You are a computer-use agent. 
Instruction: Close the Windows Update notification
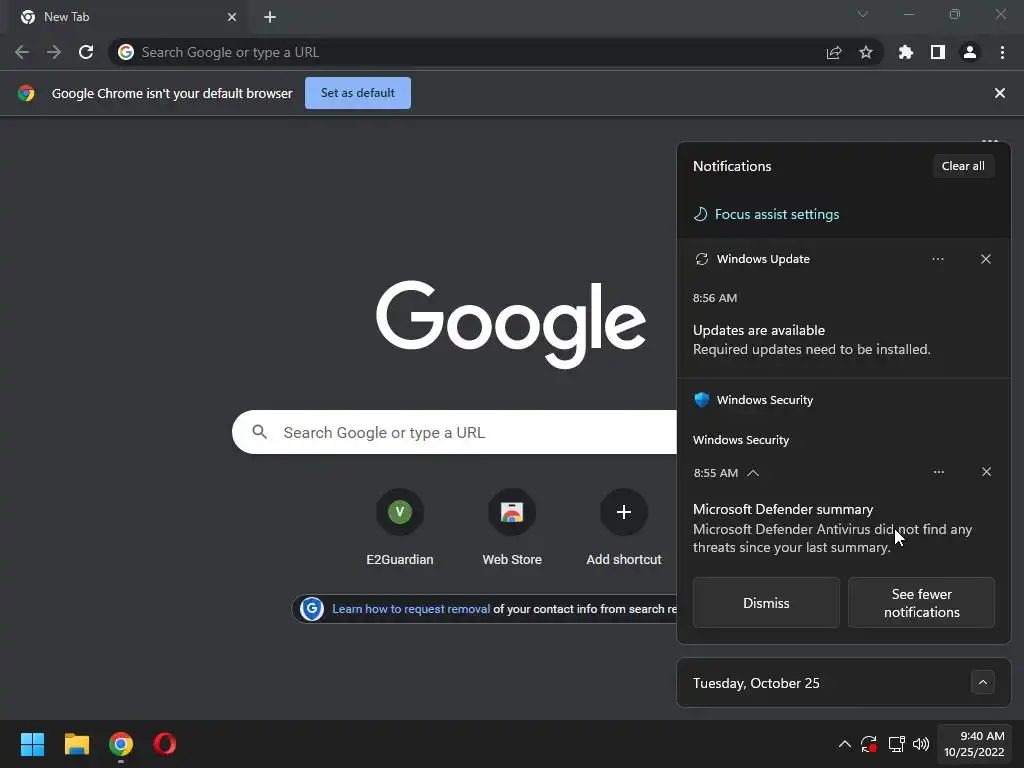pyautogui.click(x=986, y=259)
